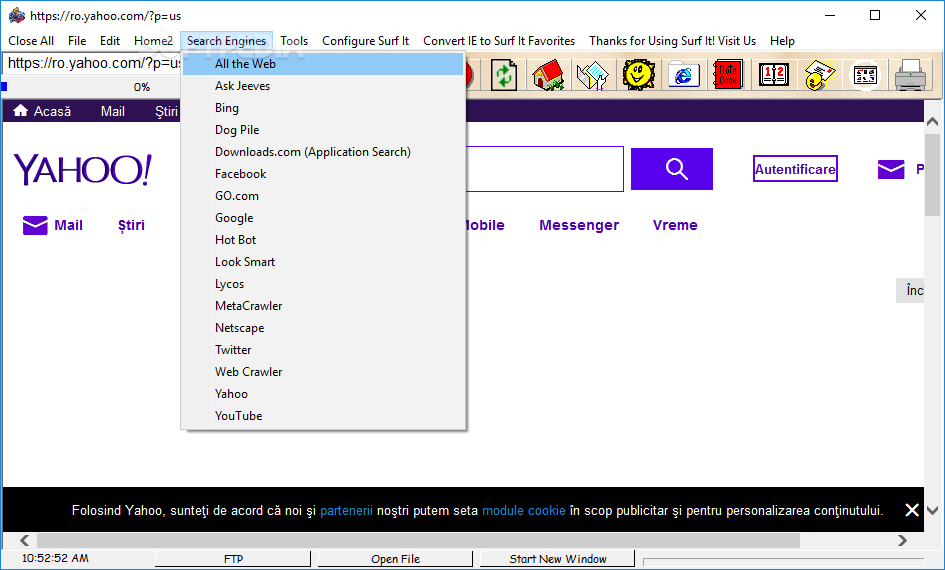
Task: Click the Autentificare sign-in button
Action: tap(795, 169)
